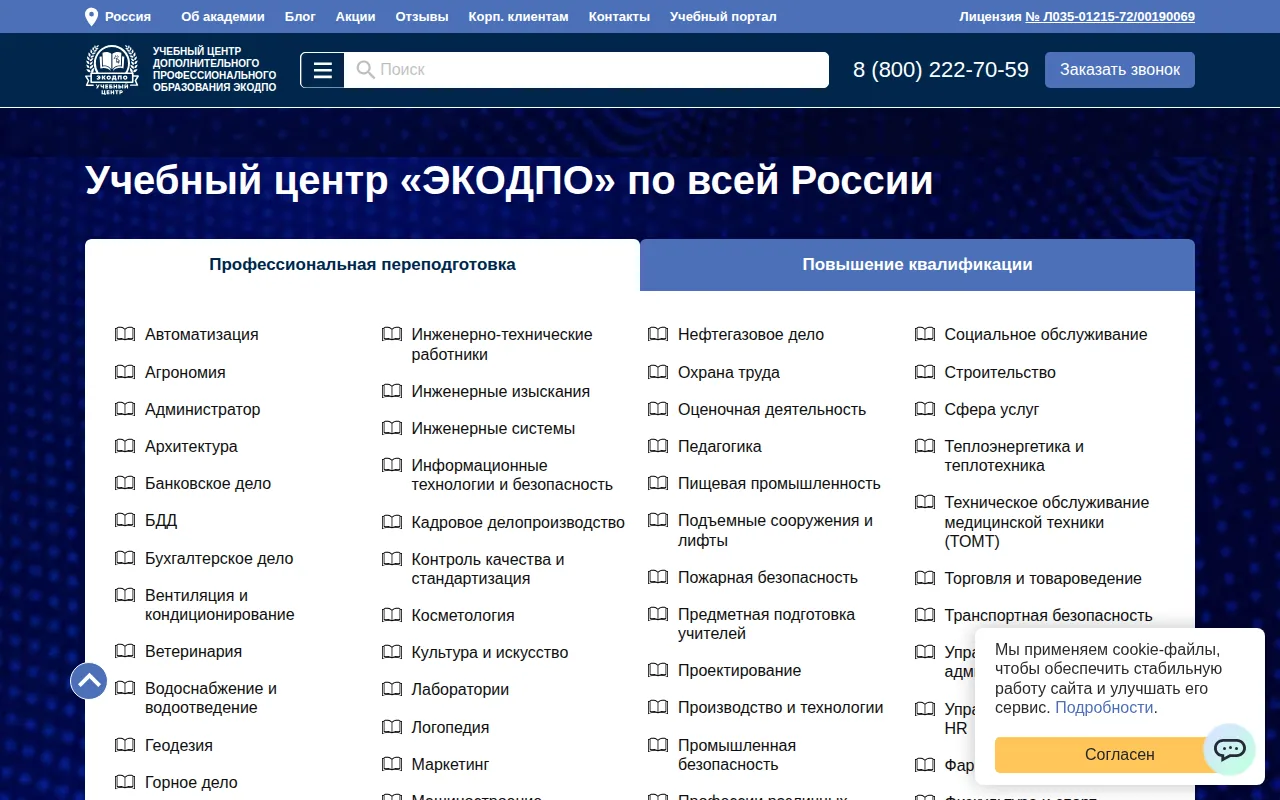This screenshot has width=1280, height=800.
Task: Open the Горное дело category
Action: (191, 783)
